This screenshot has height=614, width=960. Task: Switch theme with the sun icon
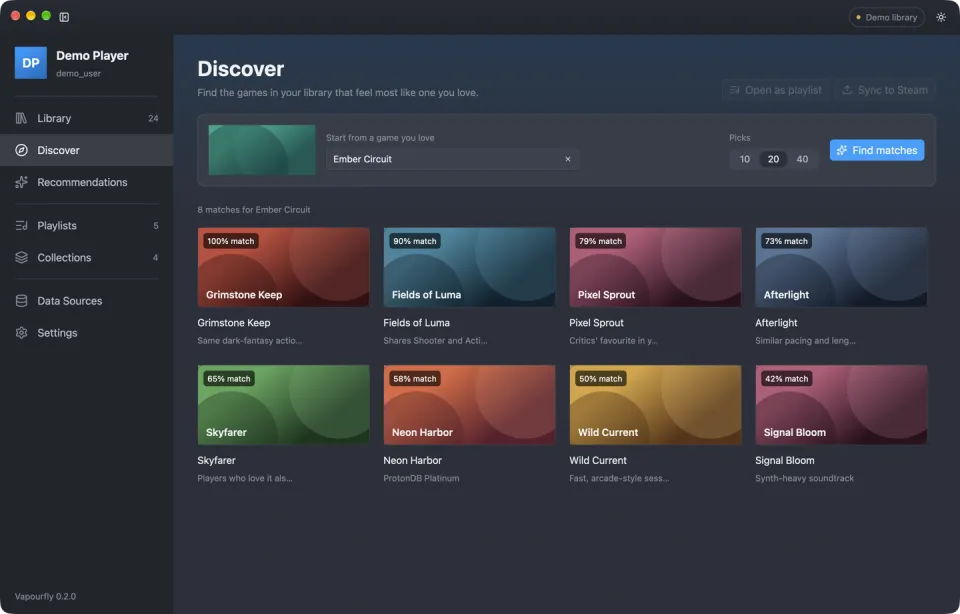tap(941, 17)
